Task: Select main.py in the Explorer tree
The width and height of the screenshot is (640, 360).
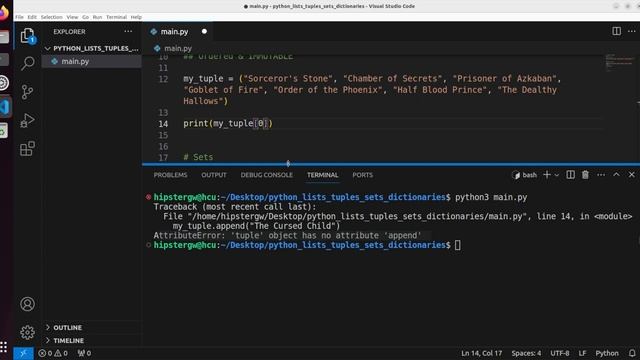Action: point(92,61)
